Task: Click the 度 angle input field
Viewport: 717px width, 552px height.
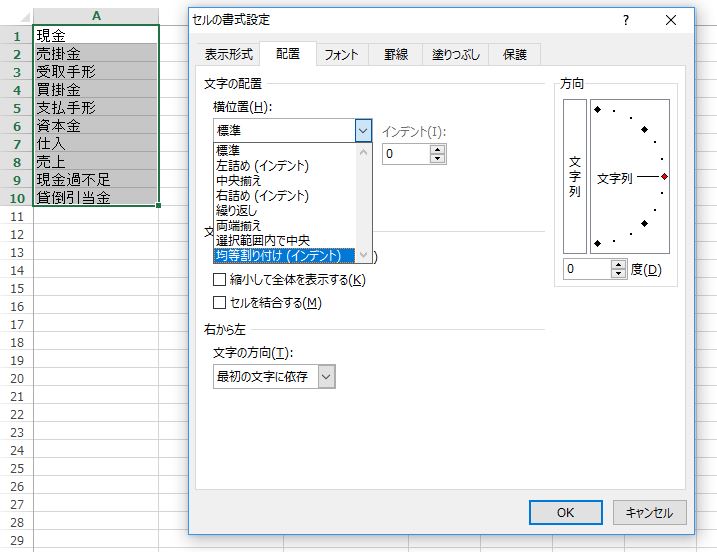Action: (587, 269)
